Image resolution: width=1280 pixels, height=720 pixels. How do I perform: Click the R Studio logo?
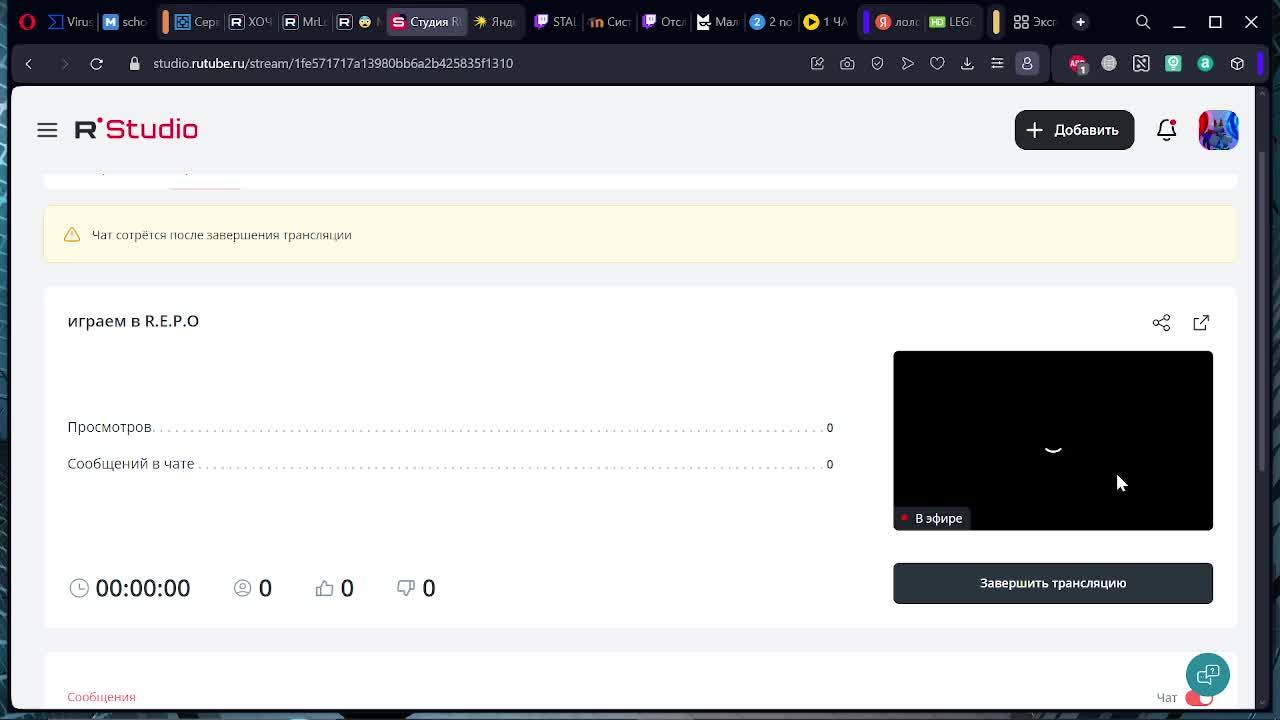[x=136, y=129]
